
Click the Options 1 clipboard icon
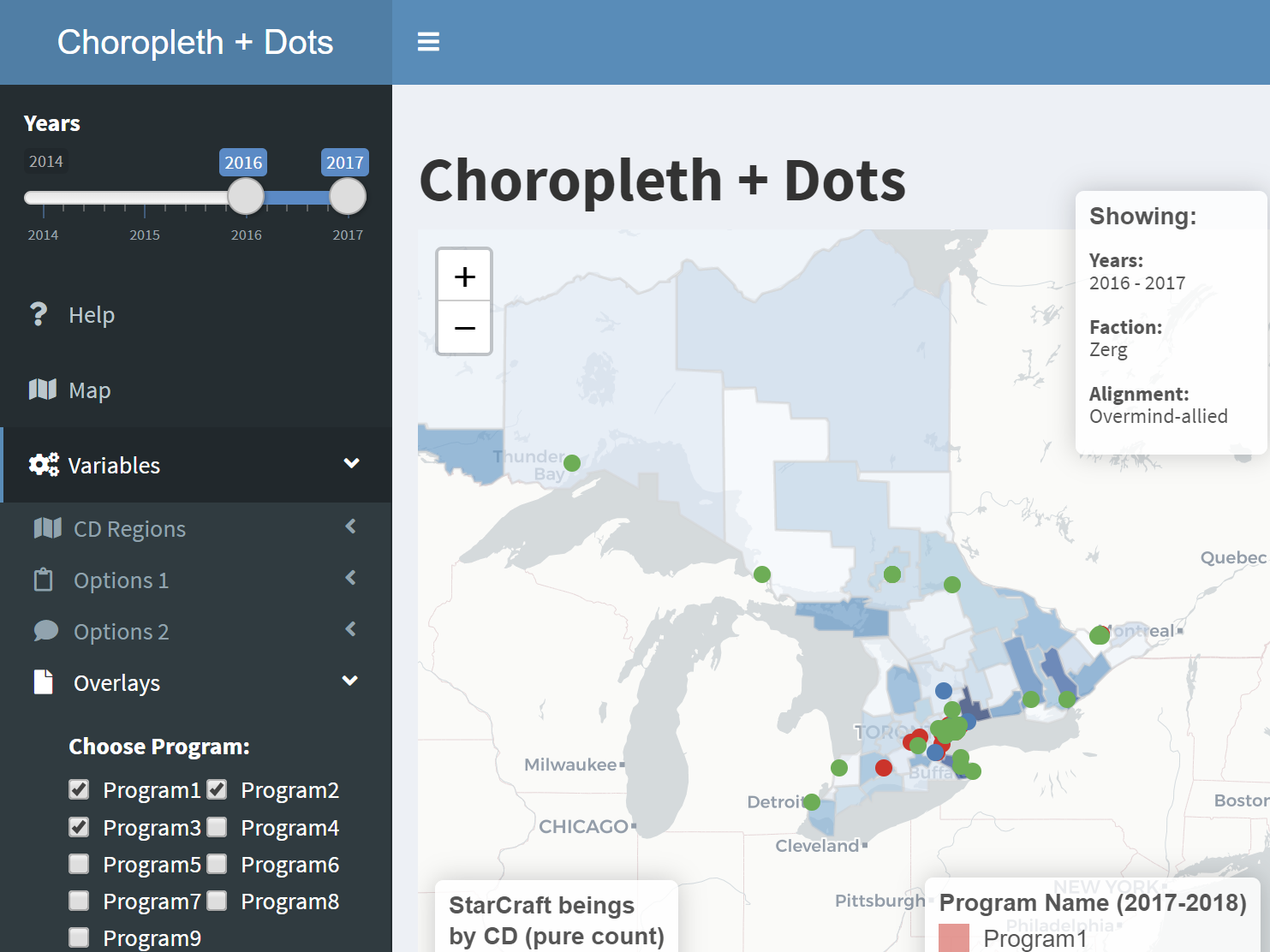(x=44, y=580)
